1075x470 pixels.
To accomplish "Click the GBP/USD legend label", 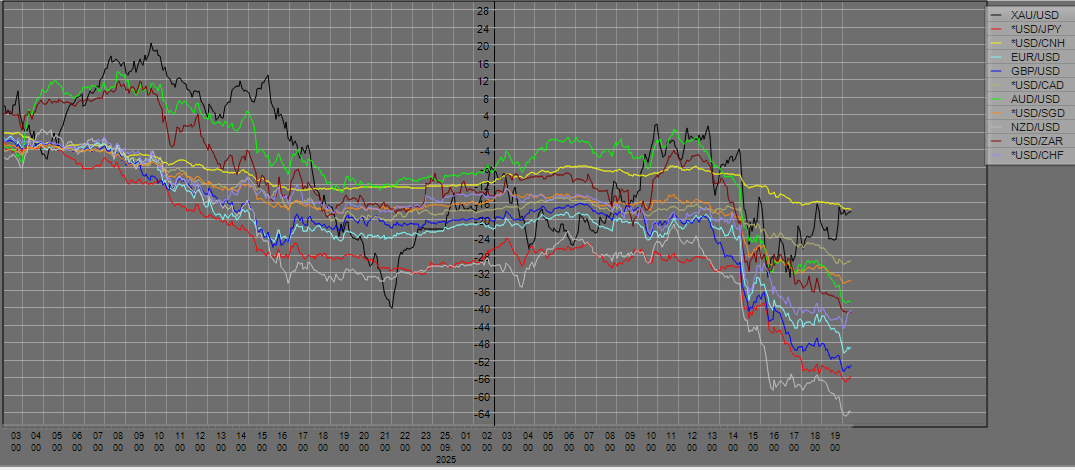I will 1035,71.
